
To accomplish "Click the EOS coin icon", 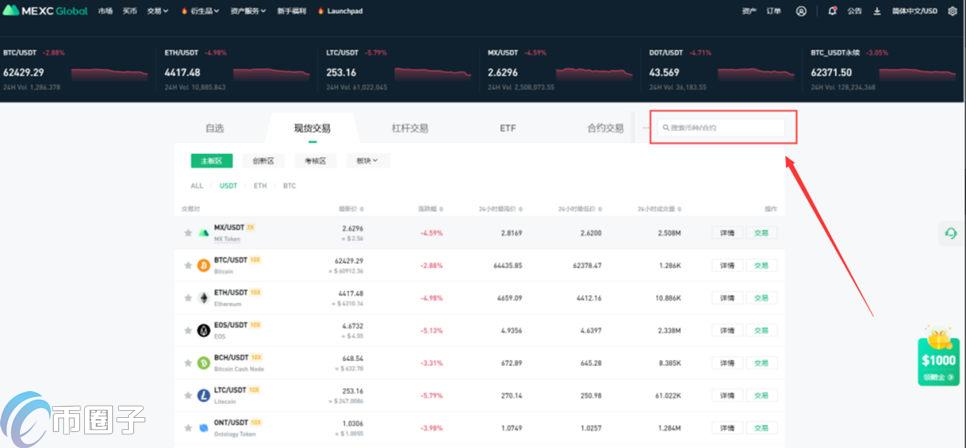I will click(203, 331).
